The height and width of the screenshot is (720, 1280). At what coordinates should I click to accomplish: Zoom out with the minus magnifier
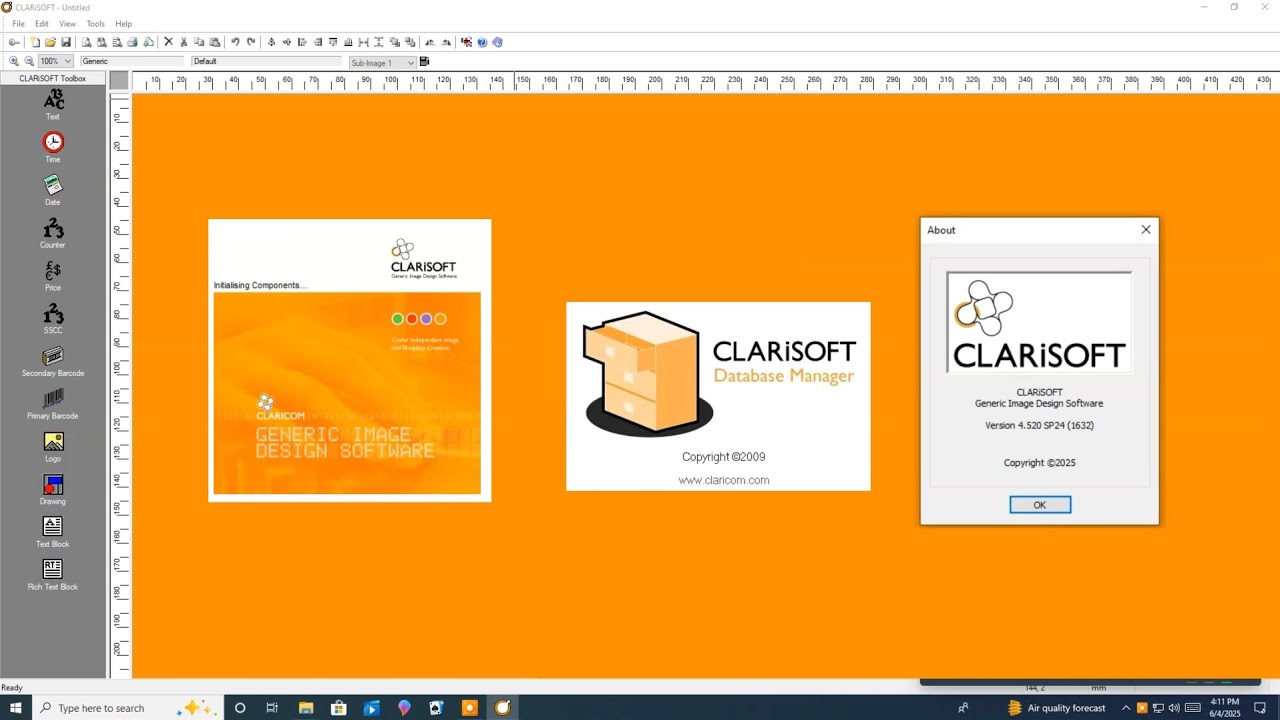pyautogui.click(x=29, y=61)
